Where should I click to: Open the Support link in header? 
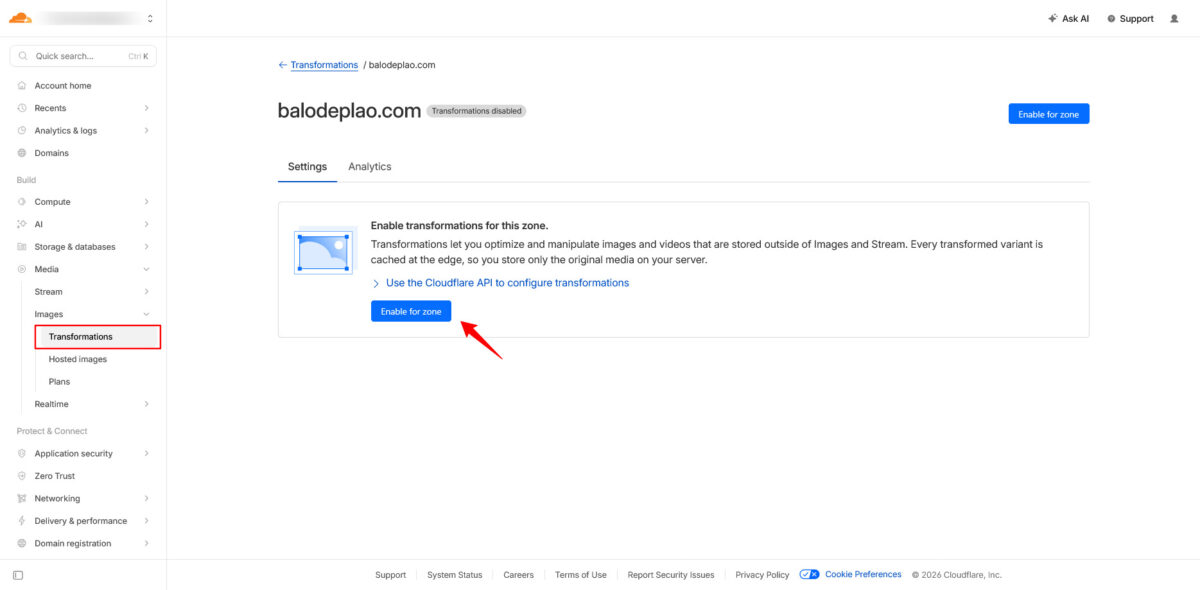[x=1130, y=18]
